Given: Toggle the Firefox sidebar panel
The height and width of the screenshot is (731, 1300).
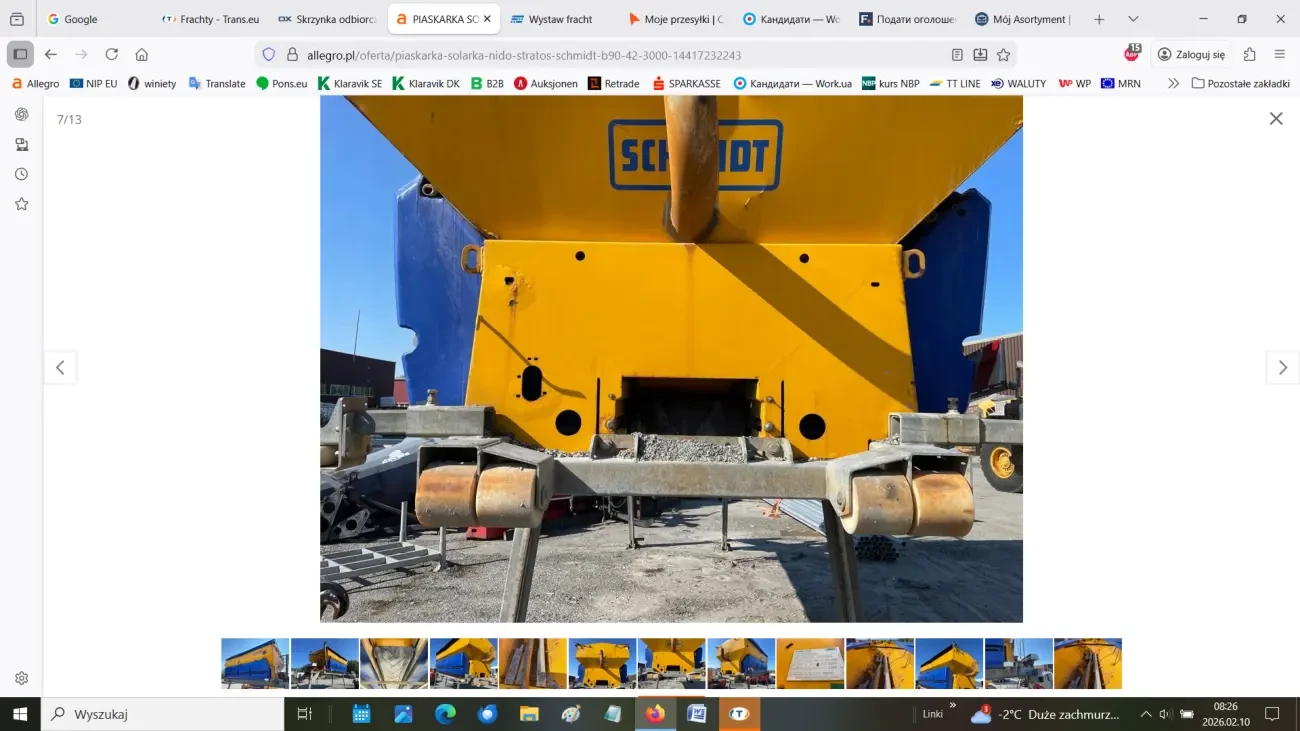Looking at the screenshot, I should (x=20, y=55).
